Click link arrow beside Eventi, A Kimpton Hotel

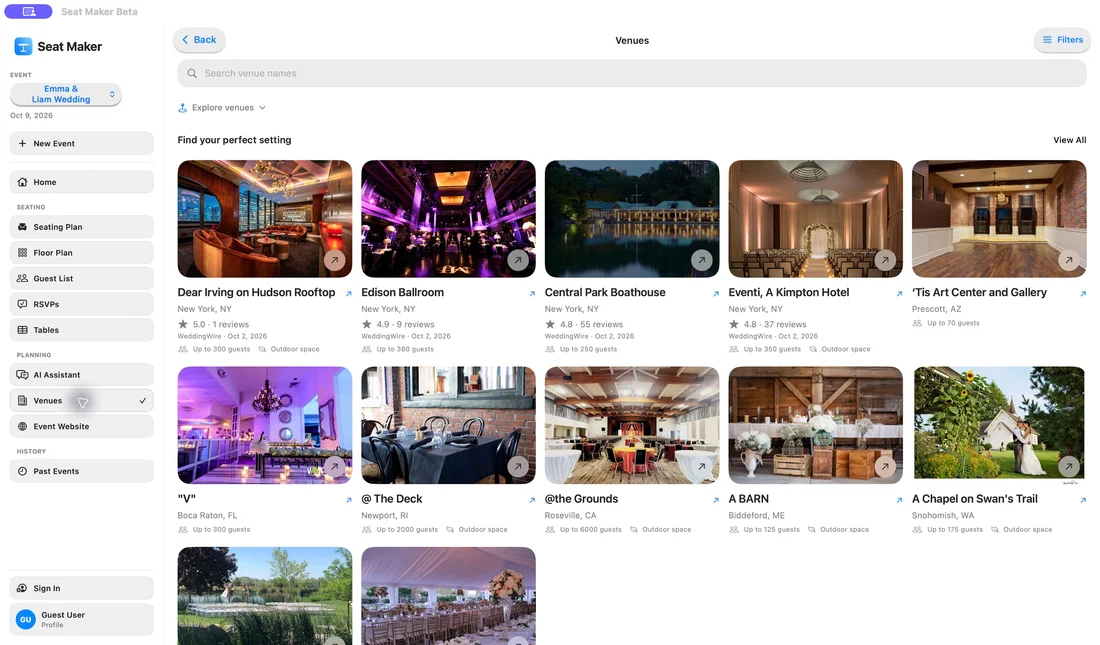(899, 293)
